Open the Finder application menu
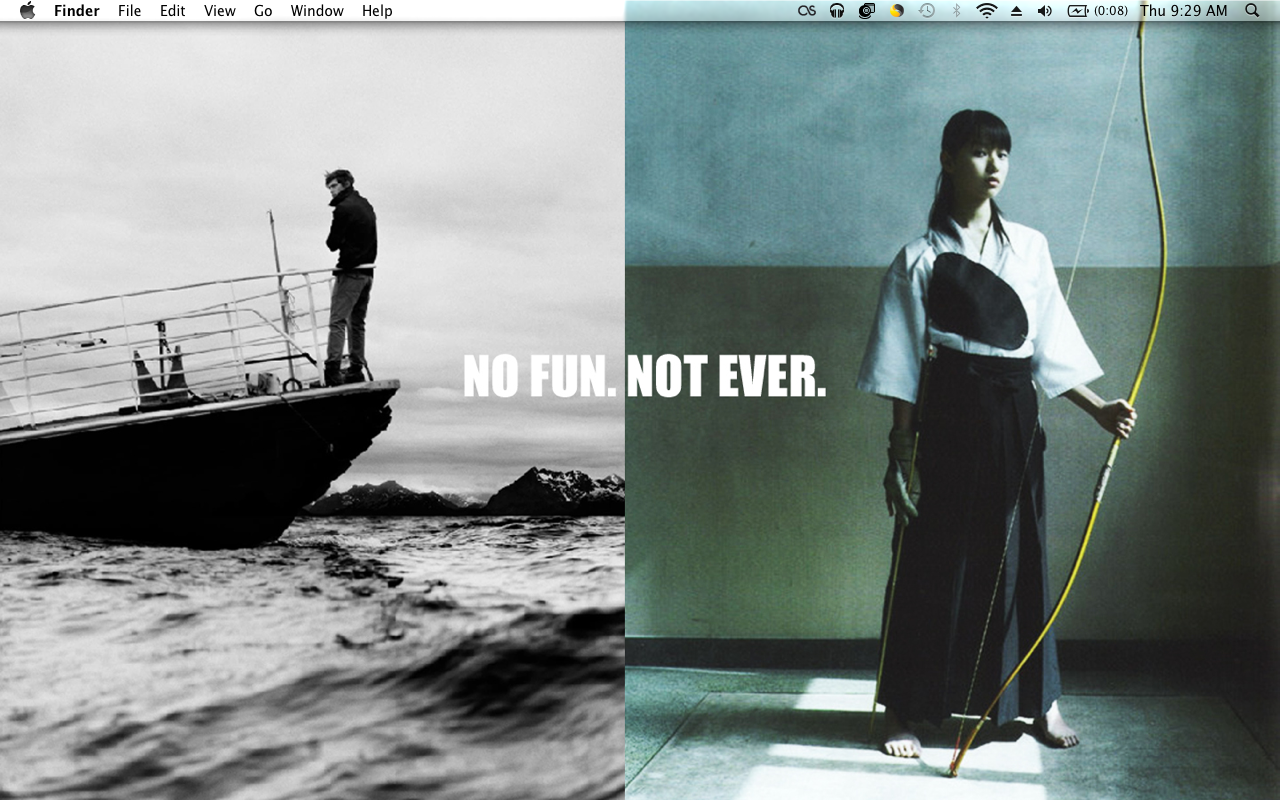Viewport: 1280px width, 800px height. (76, 11)
